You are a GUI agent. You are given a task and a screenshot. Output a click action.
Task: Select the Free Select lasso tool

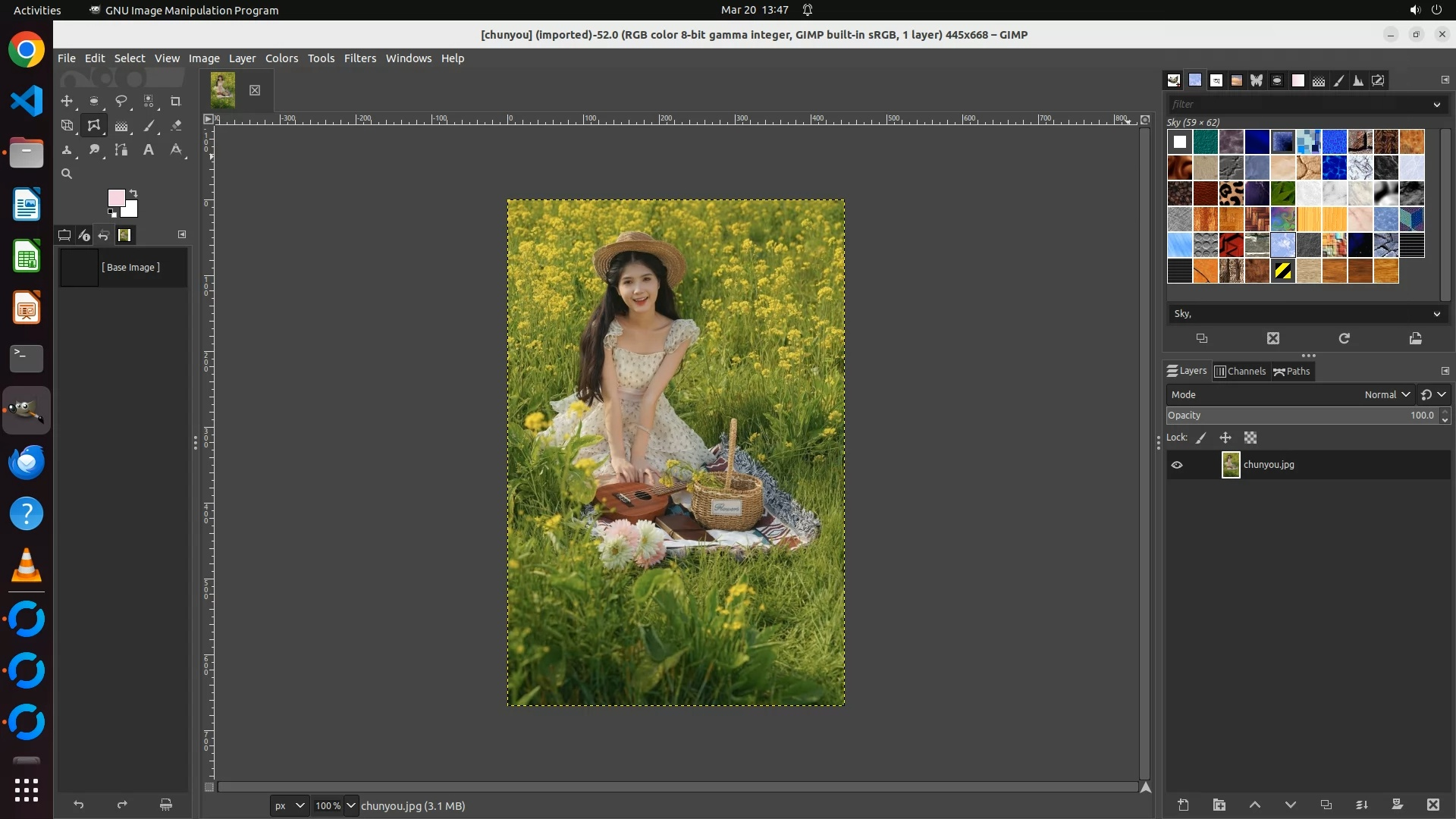[121, 101]
